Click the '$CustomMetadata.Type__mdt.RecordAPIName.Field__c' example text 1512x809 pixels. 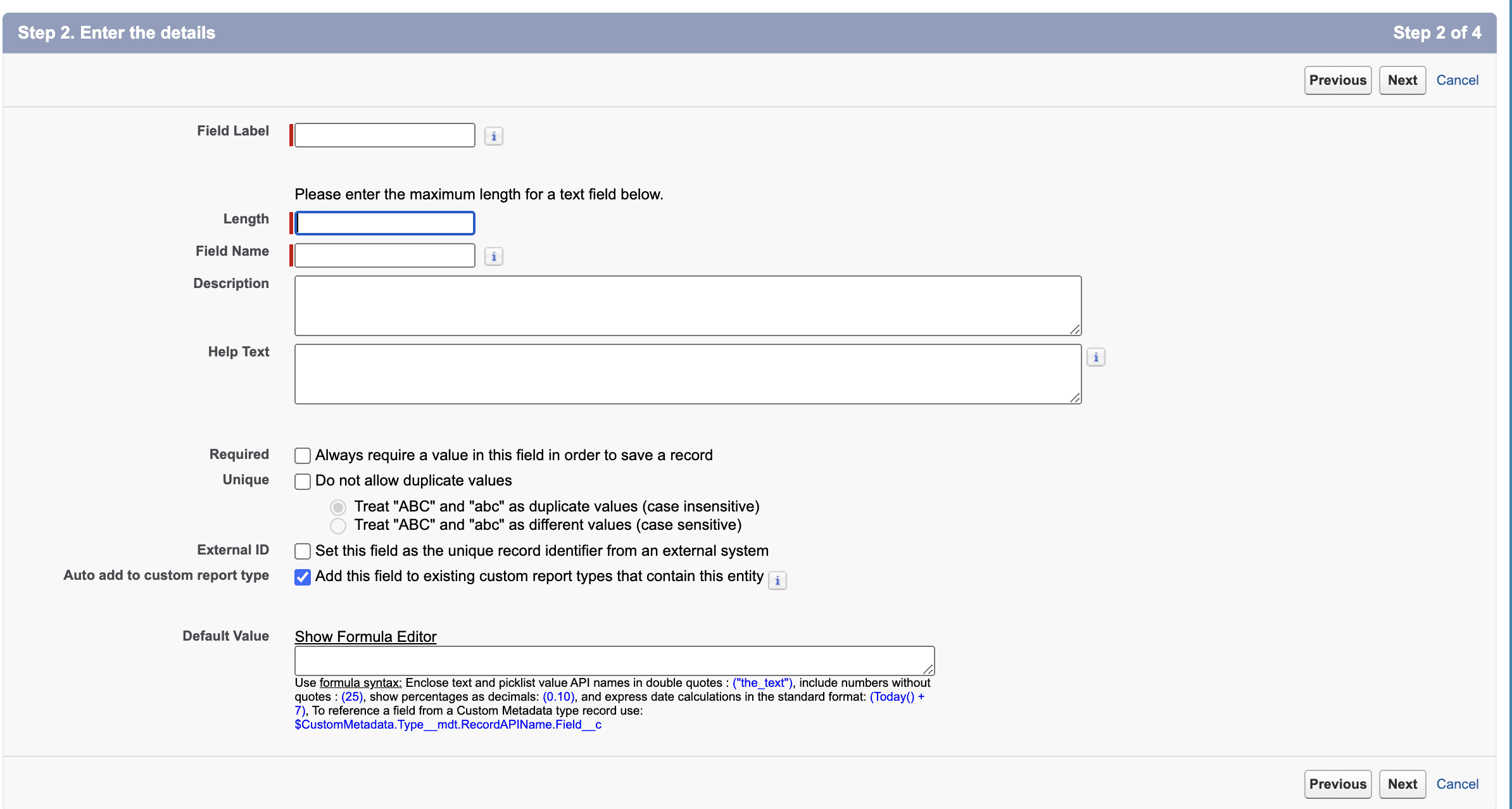(x=448, y=725)
